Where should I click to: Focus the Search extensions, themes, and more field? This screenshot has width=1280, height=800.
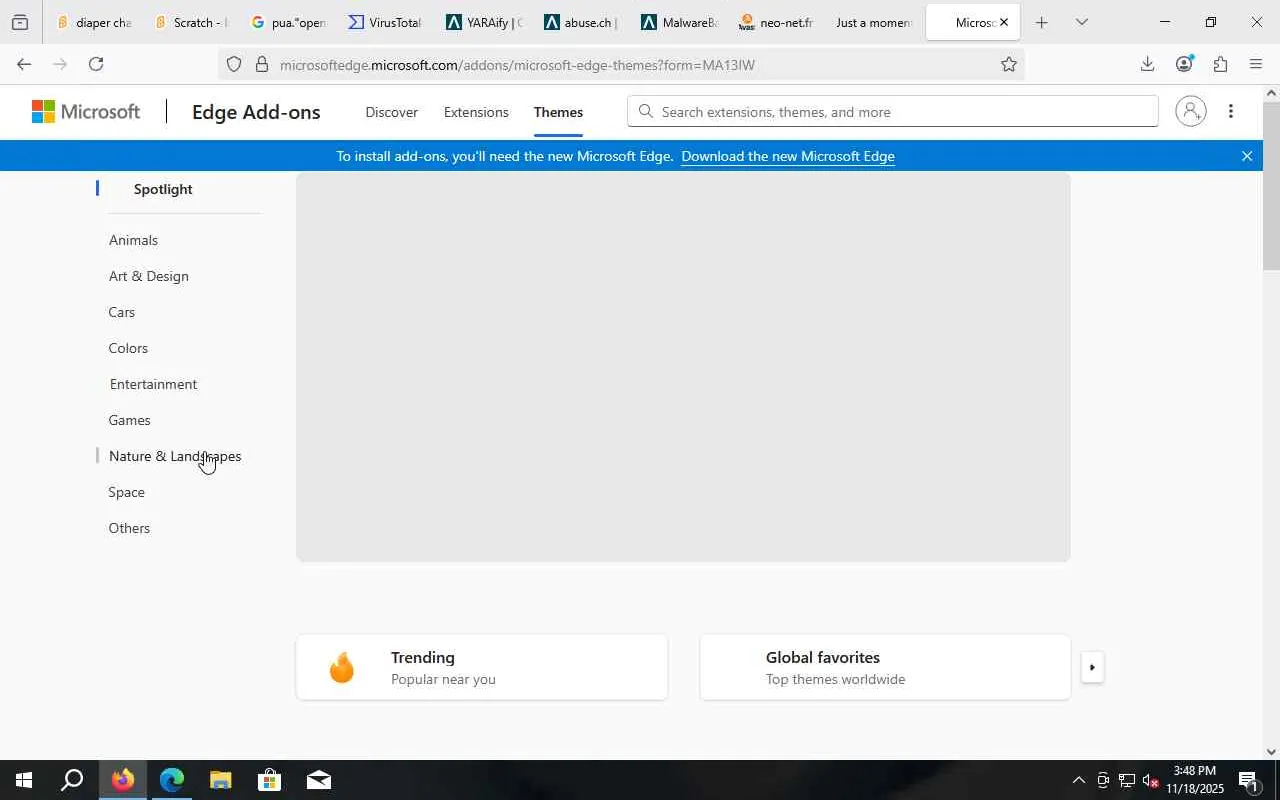(893, 111)
